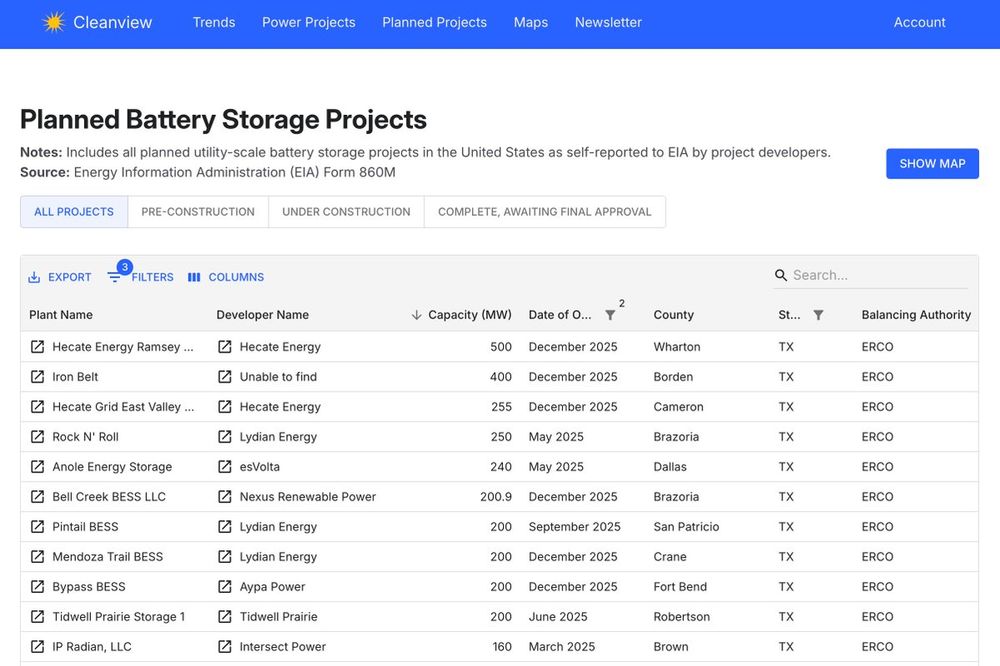1000x666 pixels.
Task: Click Intersect Power developer name
Action: point(283,646)
